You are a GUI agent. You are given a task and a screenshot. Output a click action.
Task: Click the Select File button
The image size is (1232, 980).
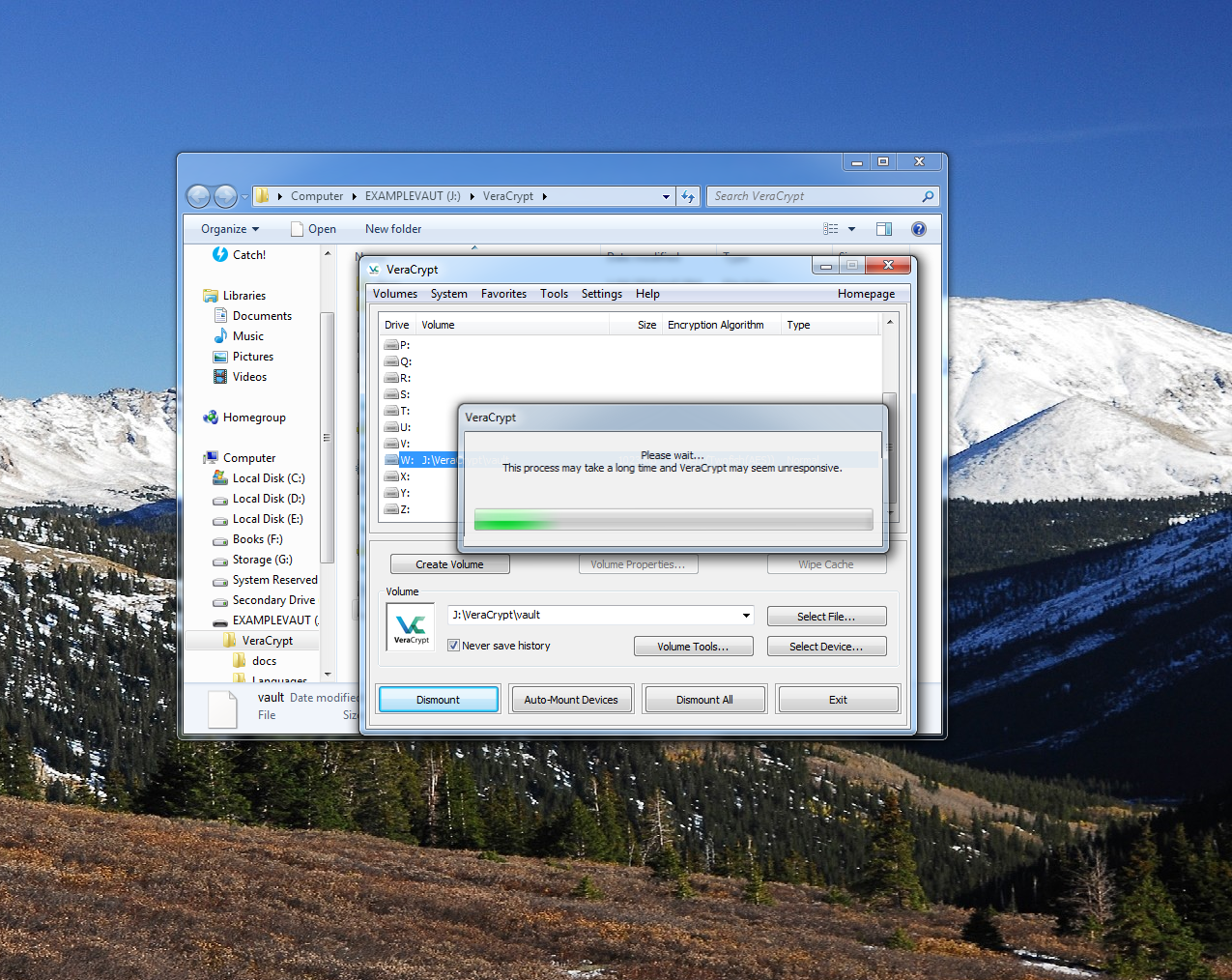coord(826,617)
